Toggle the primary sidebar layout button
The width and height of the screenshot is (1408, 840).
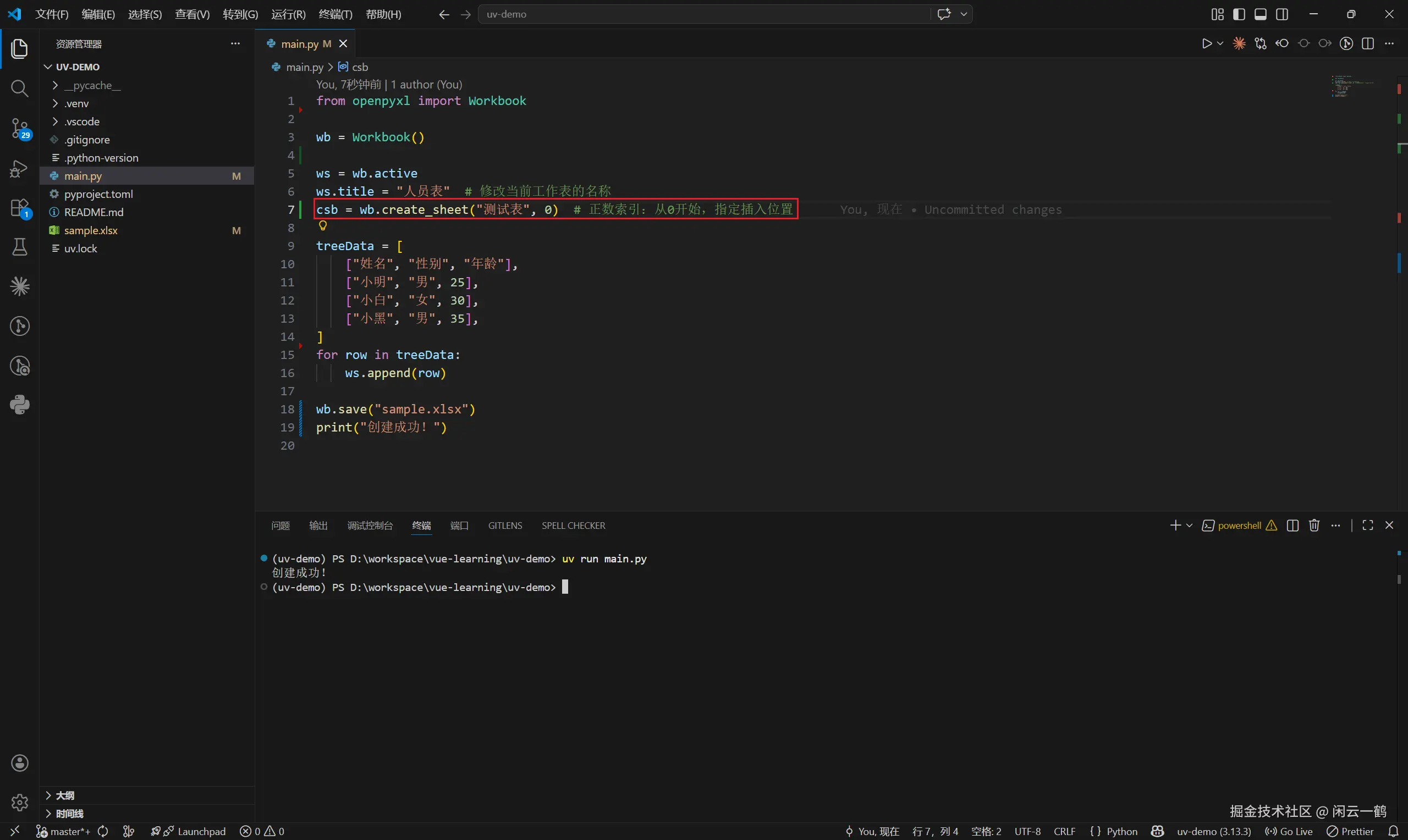pos(1239,14)
